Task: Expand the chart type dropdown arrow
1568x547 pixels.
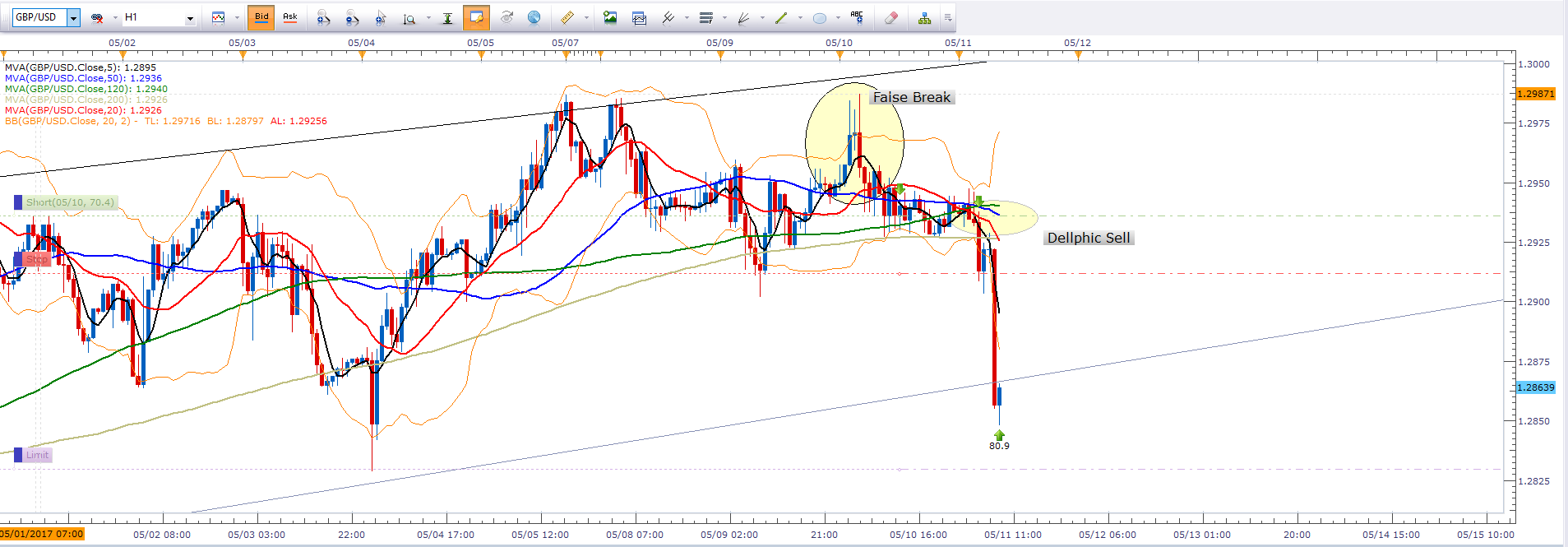Action: 237,17
